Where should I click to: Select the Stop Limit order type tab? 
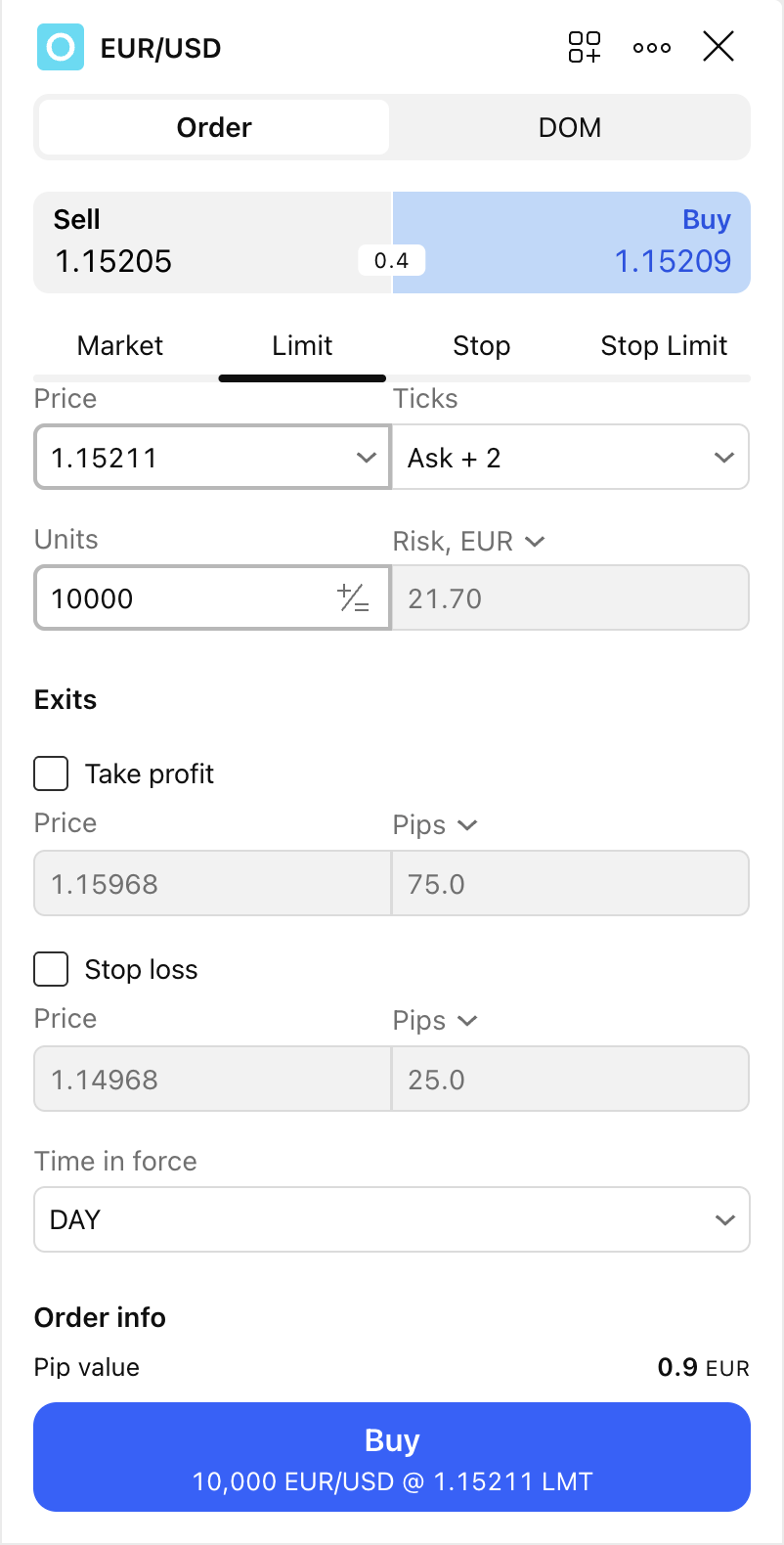[x=664, y=346]
